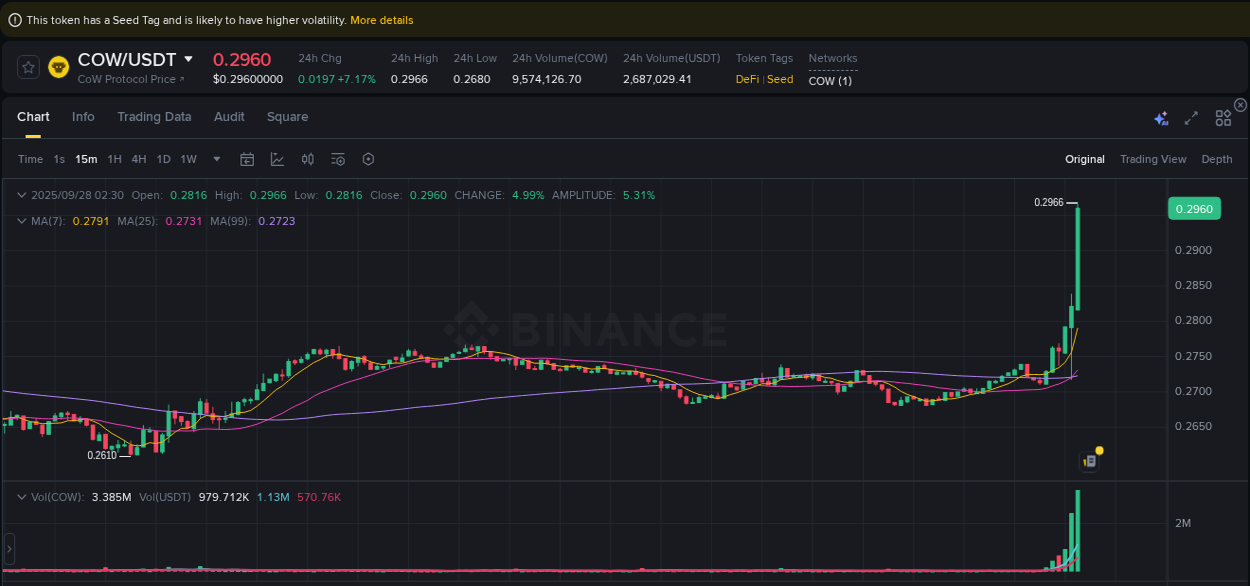Open chart settings hexagon icon
The image size is (1250, 586).
point(367,159)
